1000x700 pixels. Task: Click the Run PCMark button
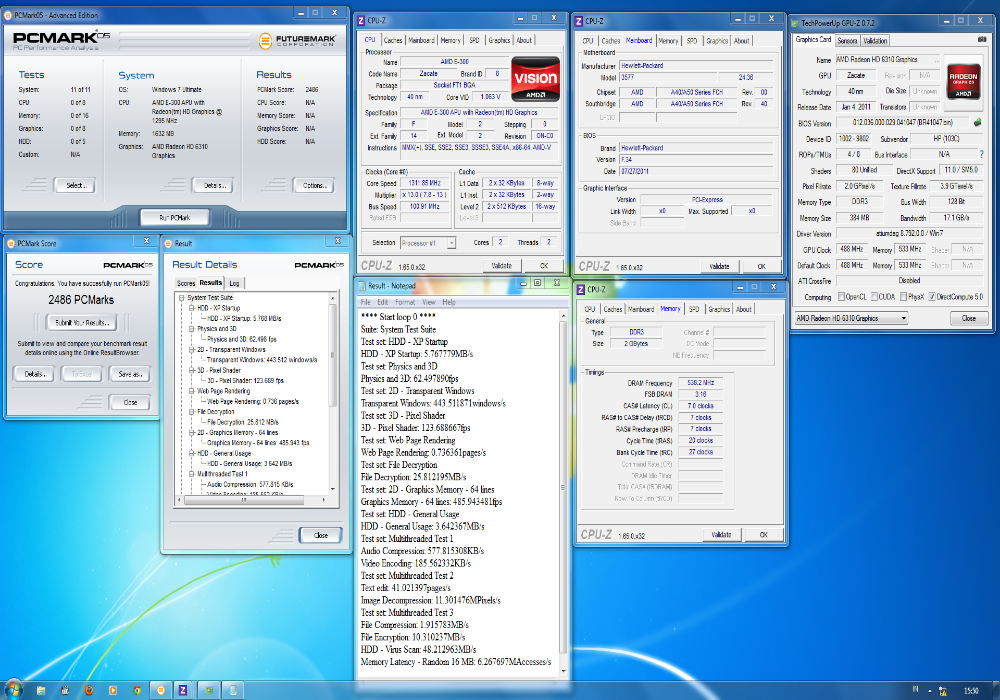coord(175,217)
